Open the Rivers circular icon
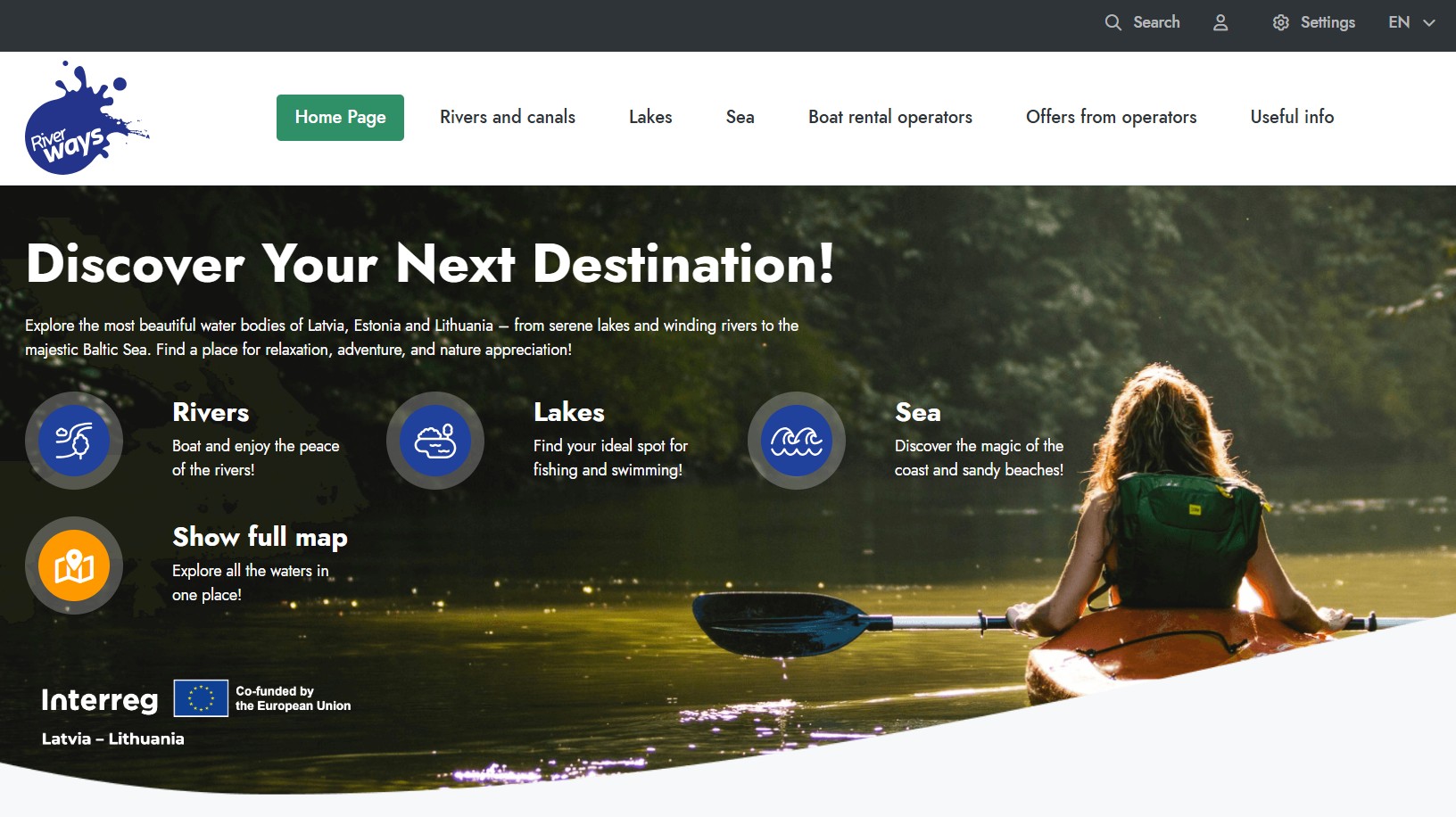1456x817 pixels. coord(74,441)
